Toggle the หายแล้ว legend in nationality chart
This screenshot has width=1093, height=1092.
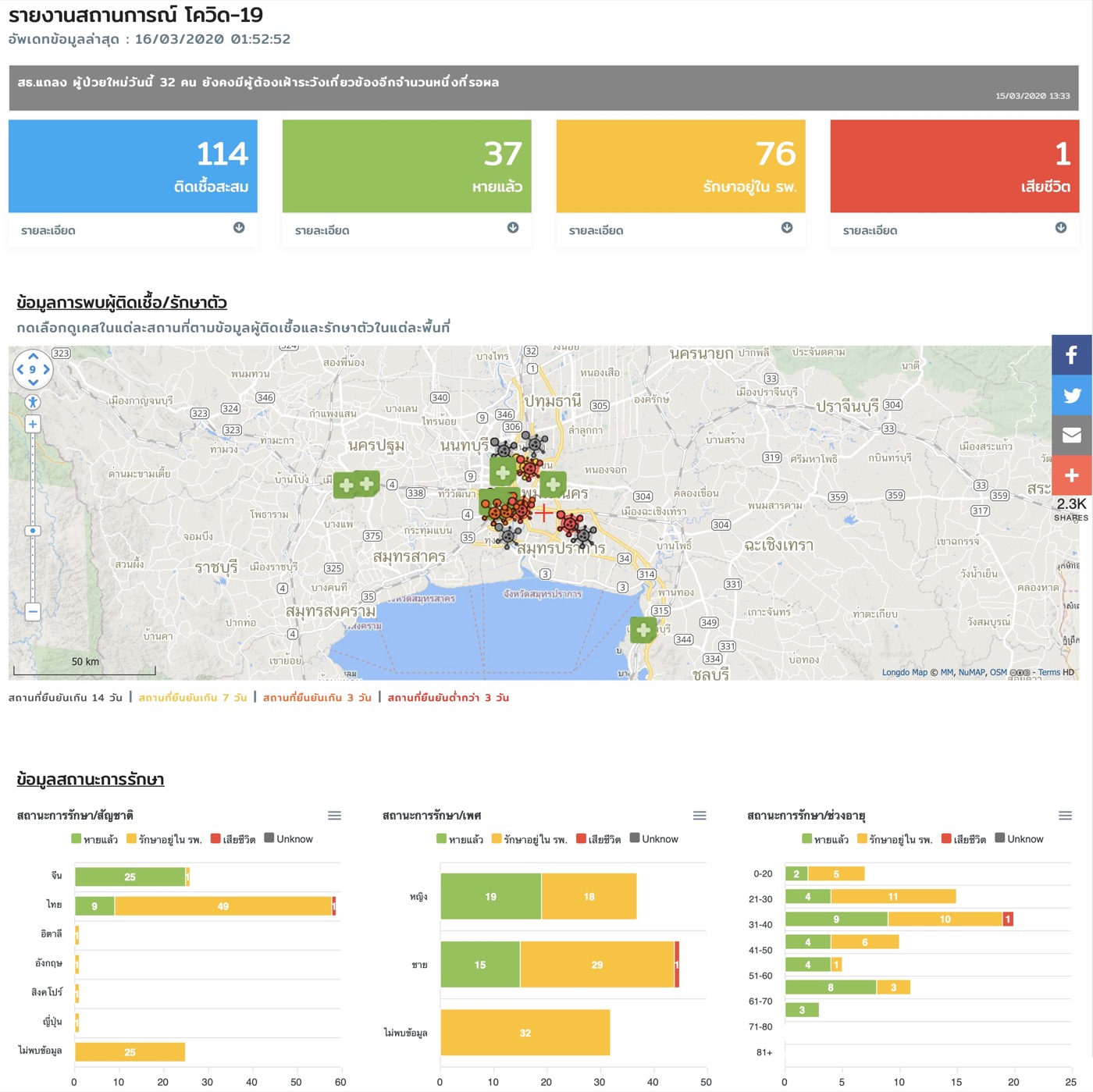pos(94,839)
